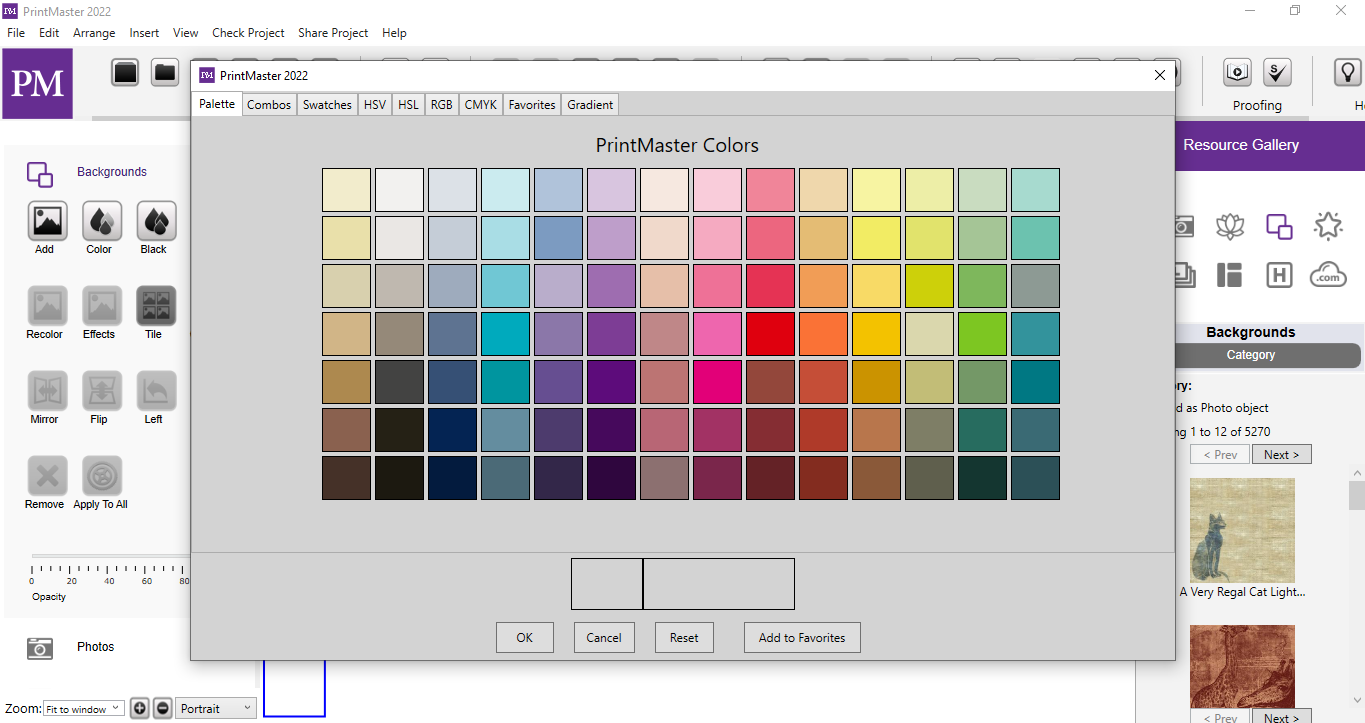
Task: Click the Opacity slider track
Action: pyautogui.click(x=110, y=556)
